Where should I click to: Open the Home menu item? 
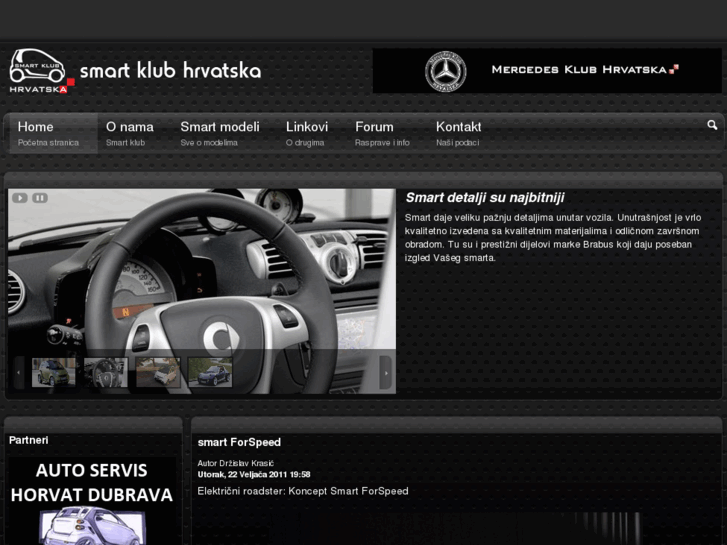click(x=52, y=133)
